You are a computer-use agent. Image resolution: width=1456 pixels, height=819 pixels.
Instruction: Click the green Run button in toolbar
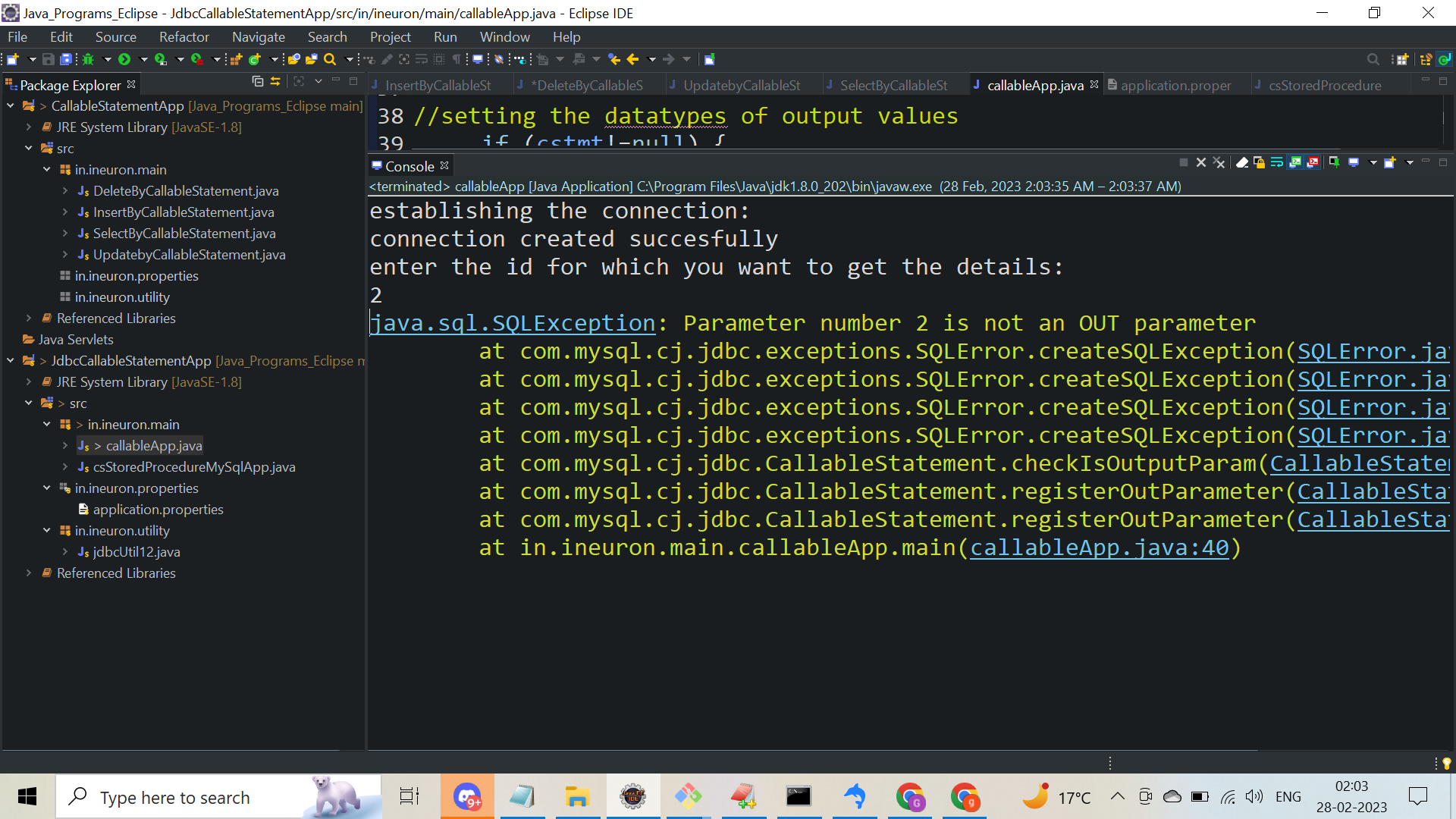tap(124, 59)
